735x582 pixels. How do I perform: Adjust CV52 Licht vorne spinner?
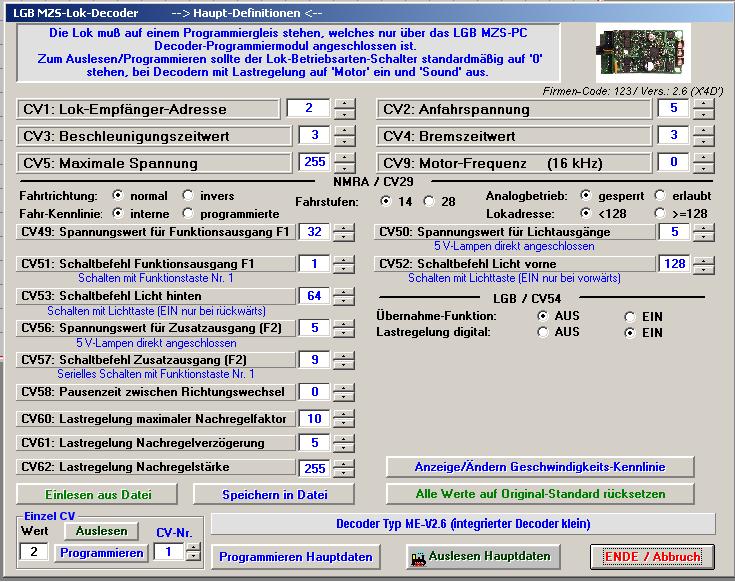(704, 265)
